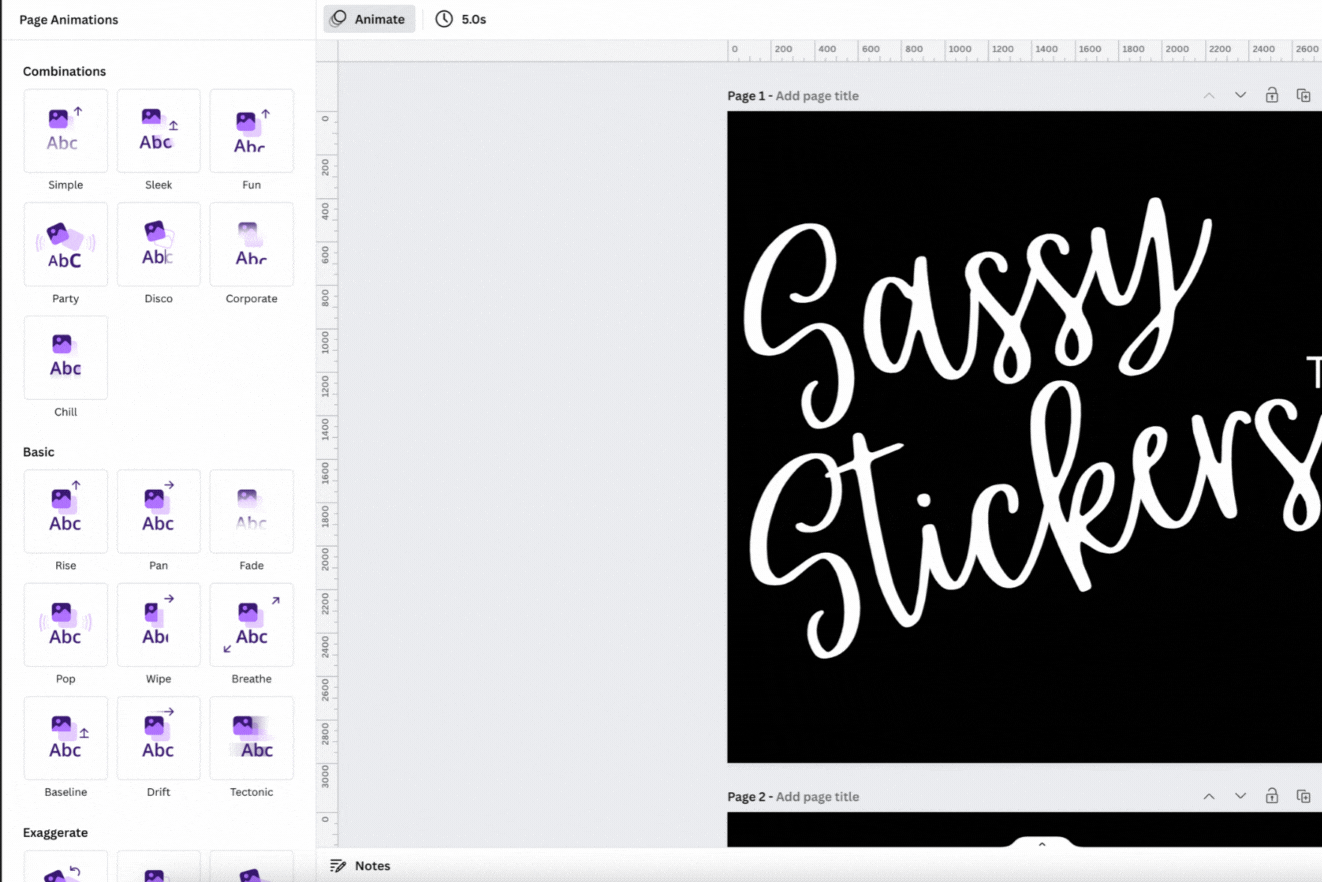Apply the Pan basic animation
The height and width of the screenshot is (882, 1322).
click(x=158, y=511)
